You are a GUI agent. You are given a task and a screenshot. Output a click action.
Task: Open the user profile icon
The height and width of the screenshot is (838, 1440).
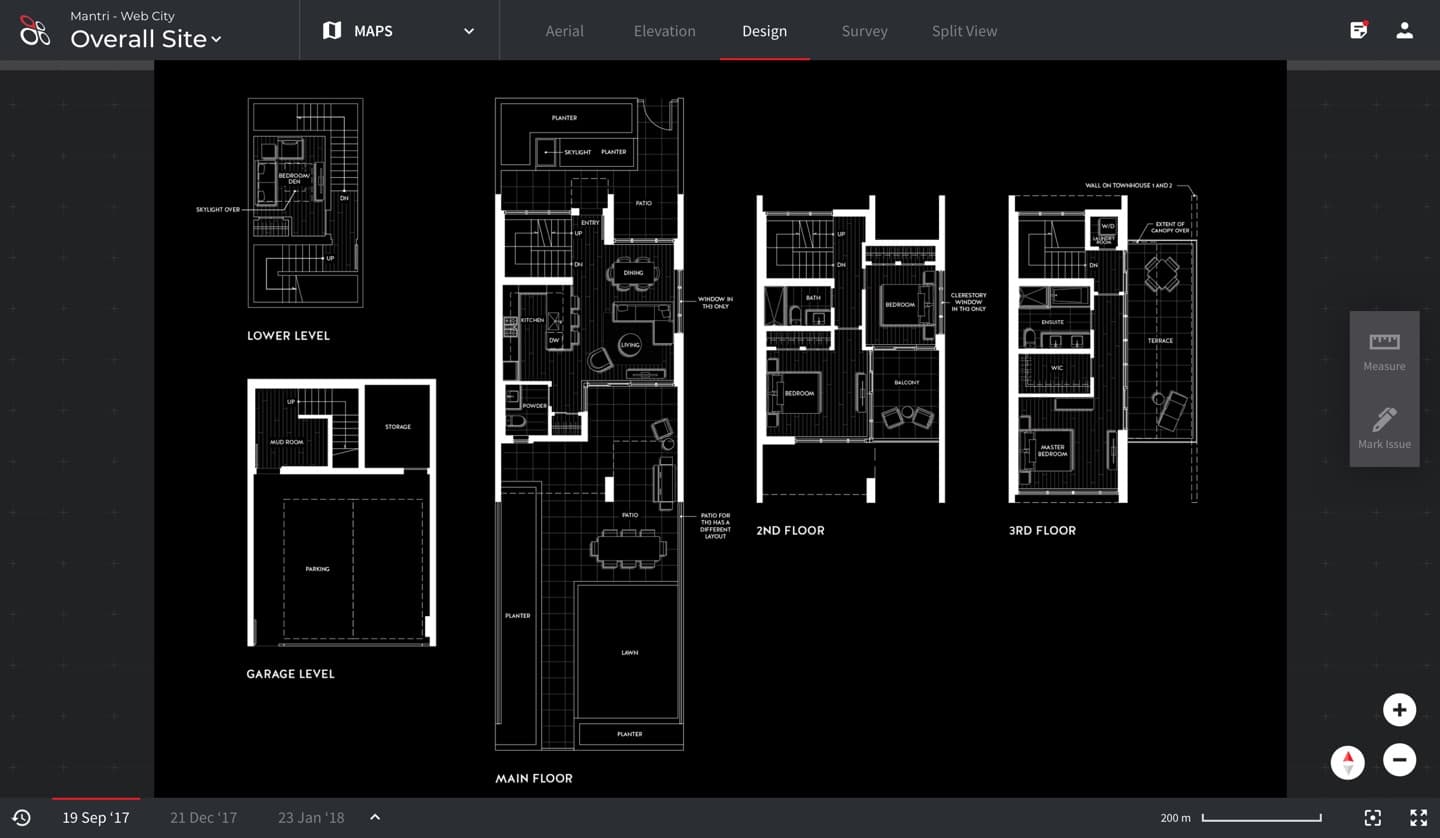(x=1405, y=30)
